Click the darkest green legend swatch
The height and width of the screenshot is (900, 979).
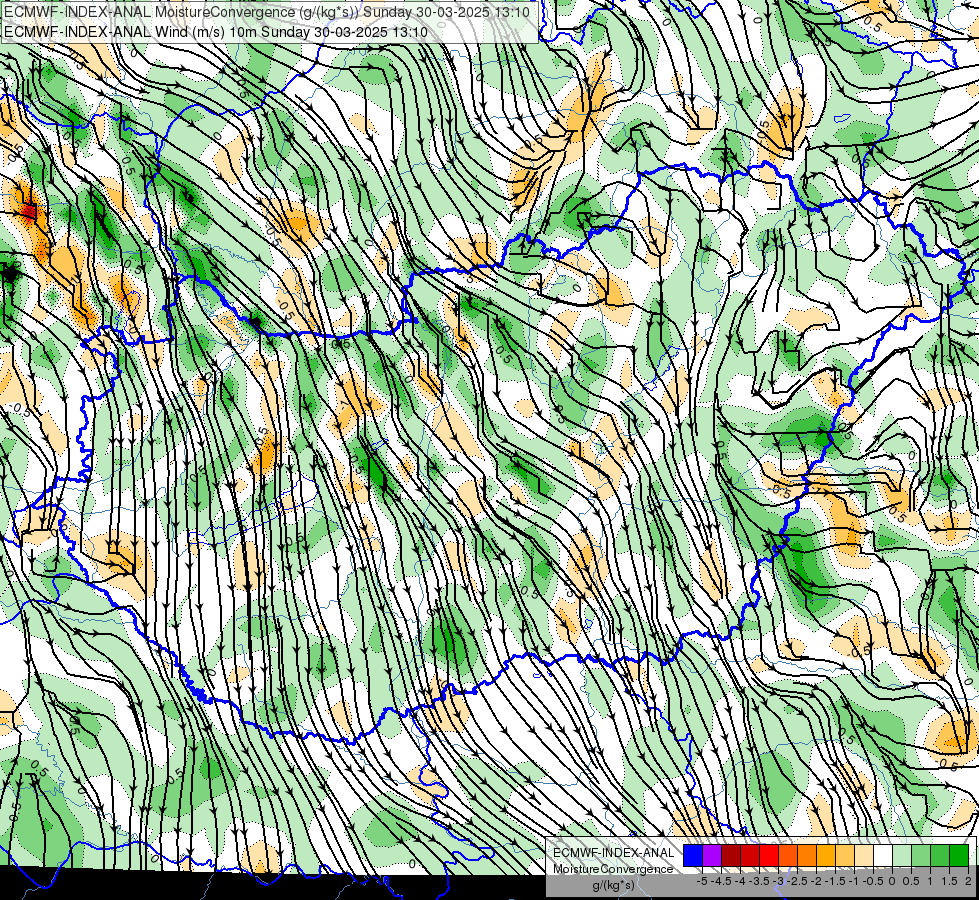click(x=959, y=856)
